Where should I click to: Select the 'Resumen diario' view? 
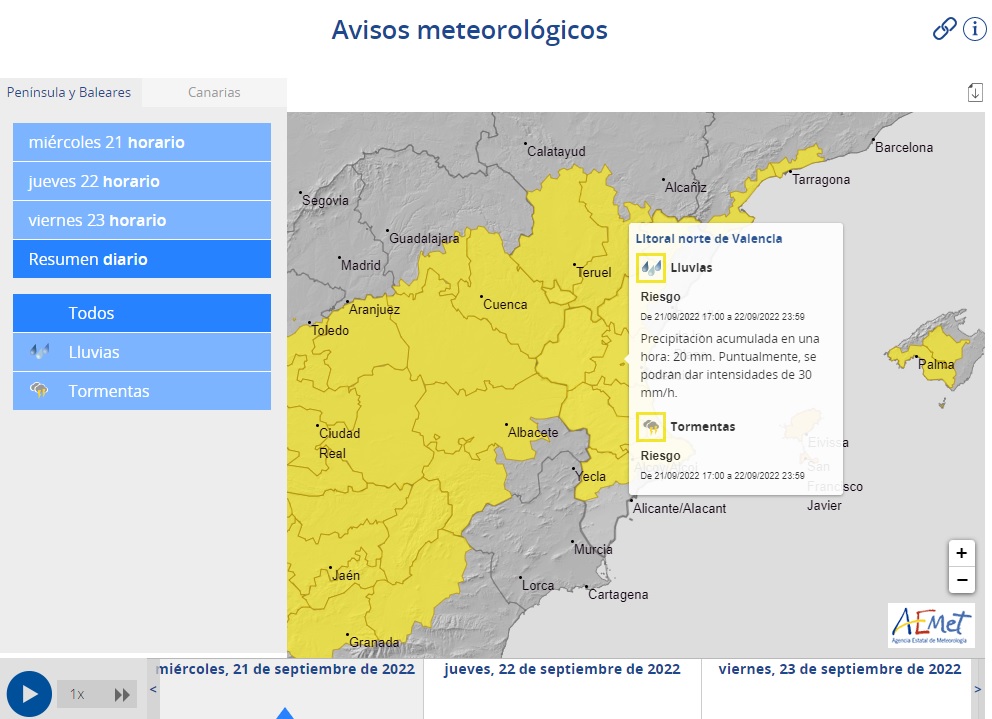point(141,259)
